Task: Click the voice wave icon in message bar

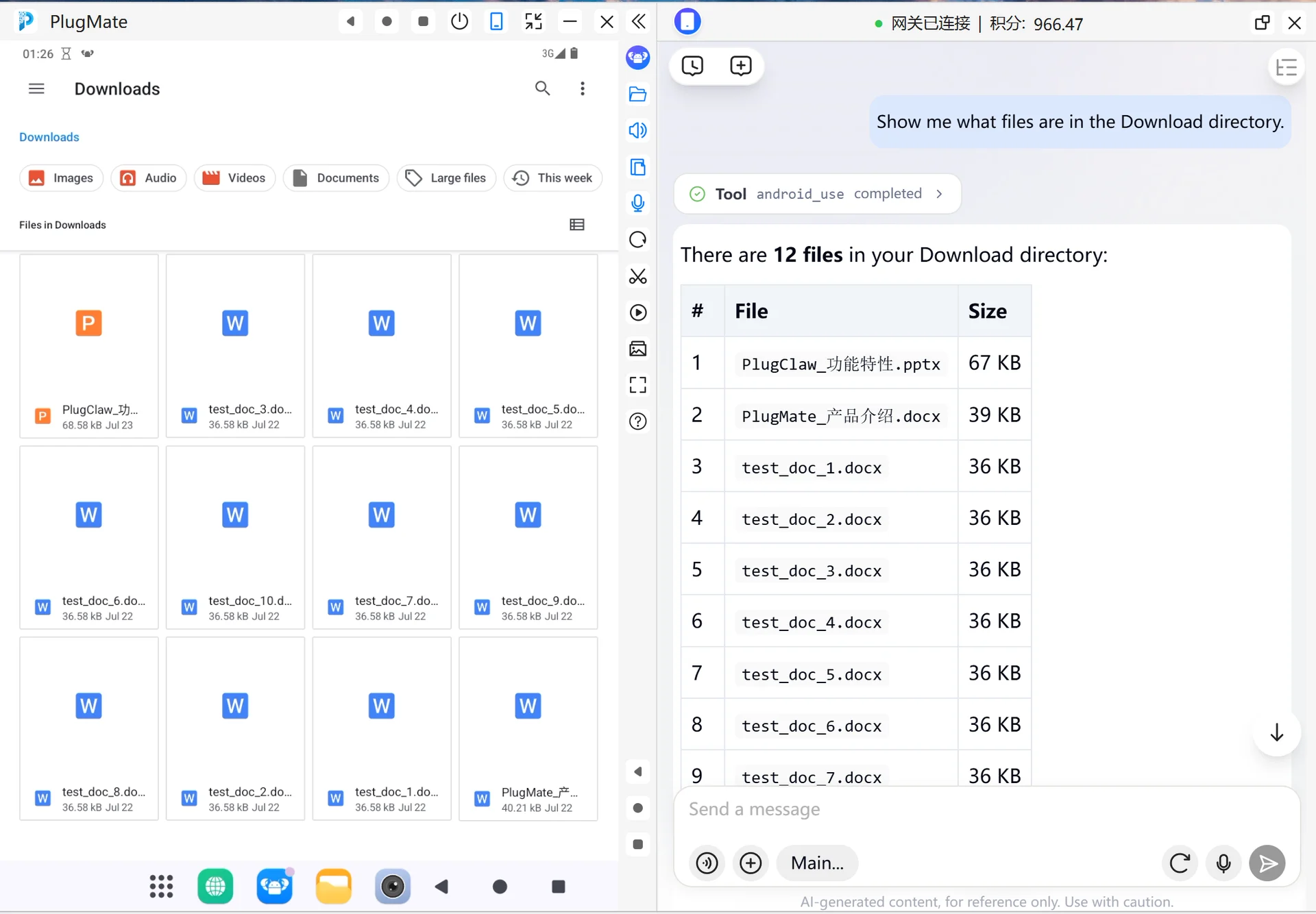Action: point(707,863)
